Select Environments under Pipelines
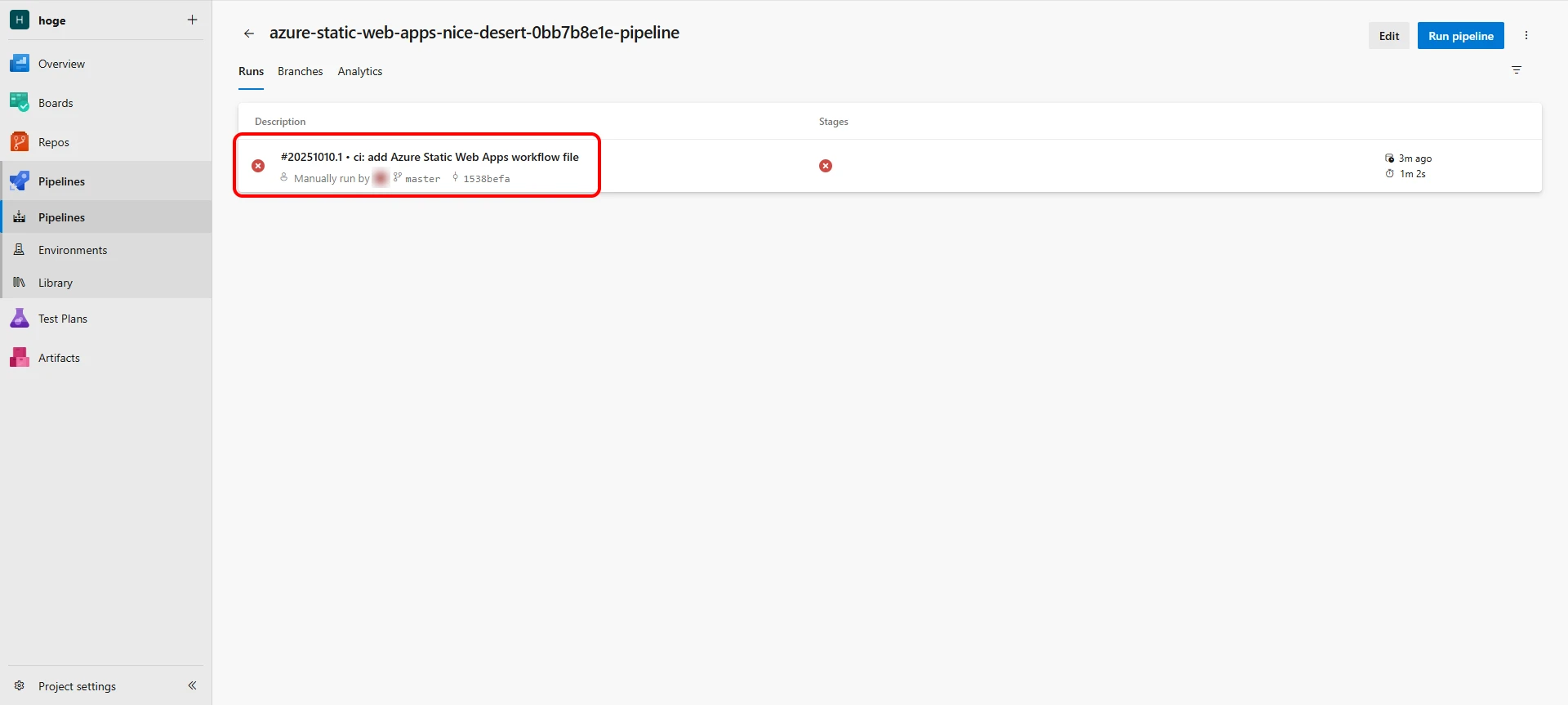The image size is (1568, 705). tap(73, 250)
